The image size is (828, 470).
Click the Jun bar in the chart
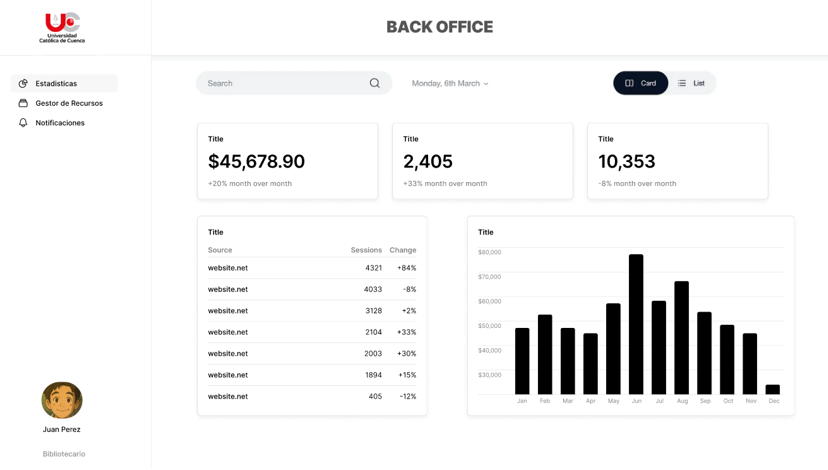(636, 324)
